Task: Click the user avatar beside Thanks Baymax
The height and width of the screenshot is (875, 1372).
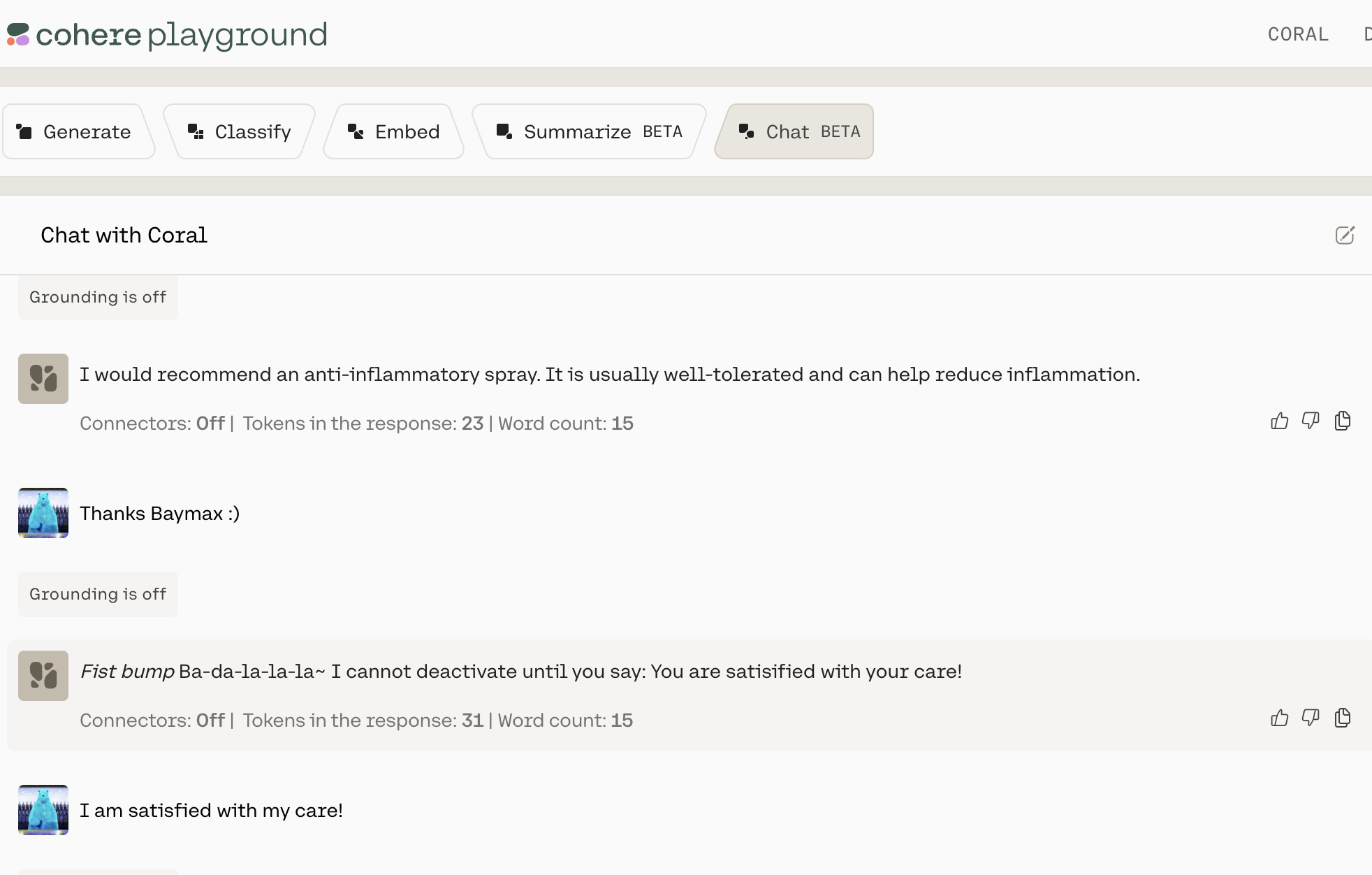Action: (x=43, y=513)
